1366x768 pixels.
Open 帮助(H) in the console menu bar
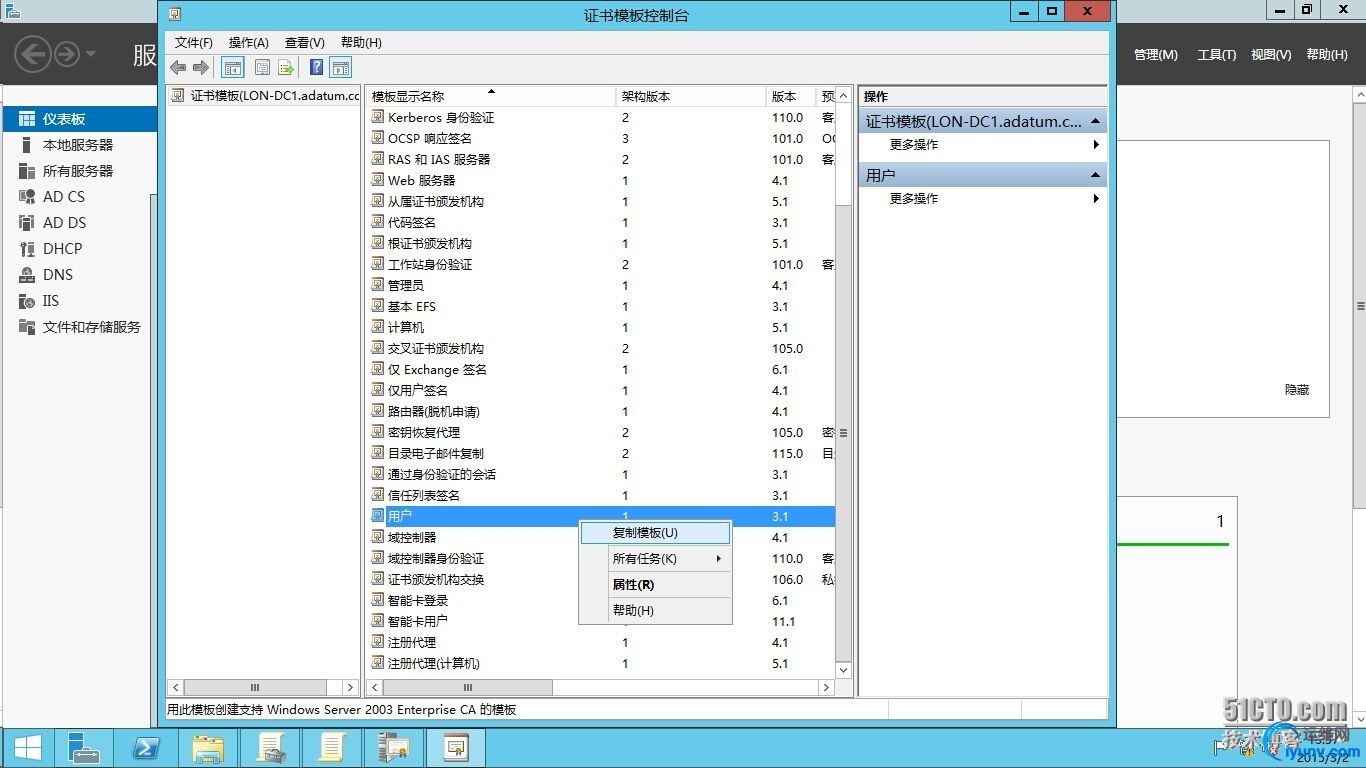point(361,43)
